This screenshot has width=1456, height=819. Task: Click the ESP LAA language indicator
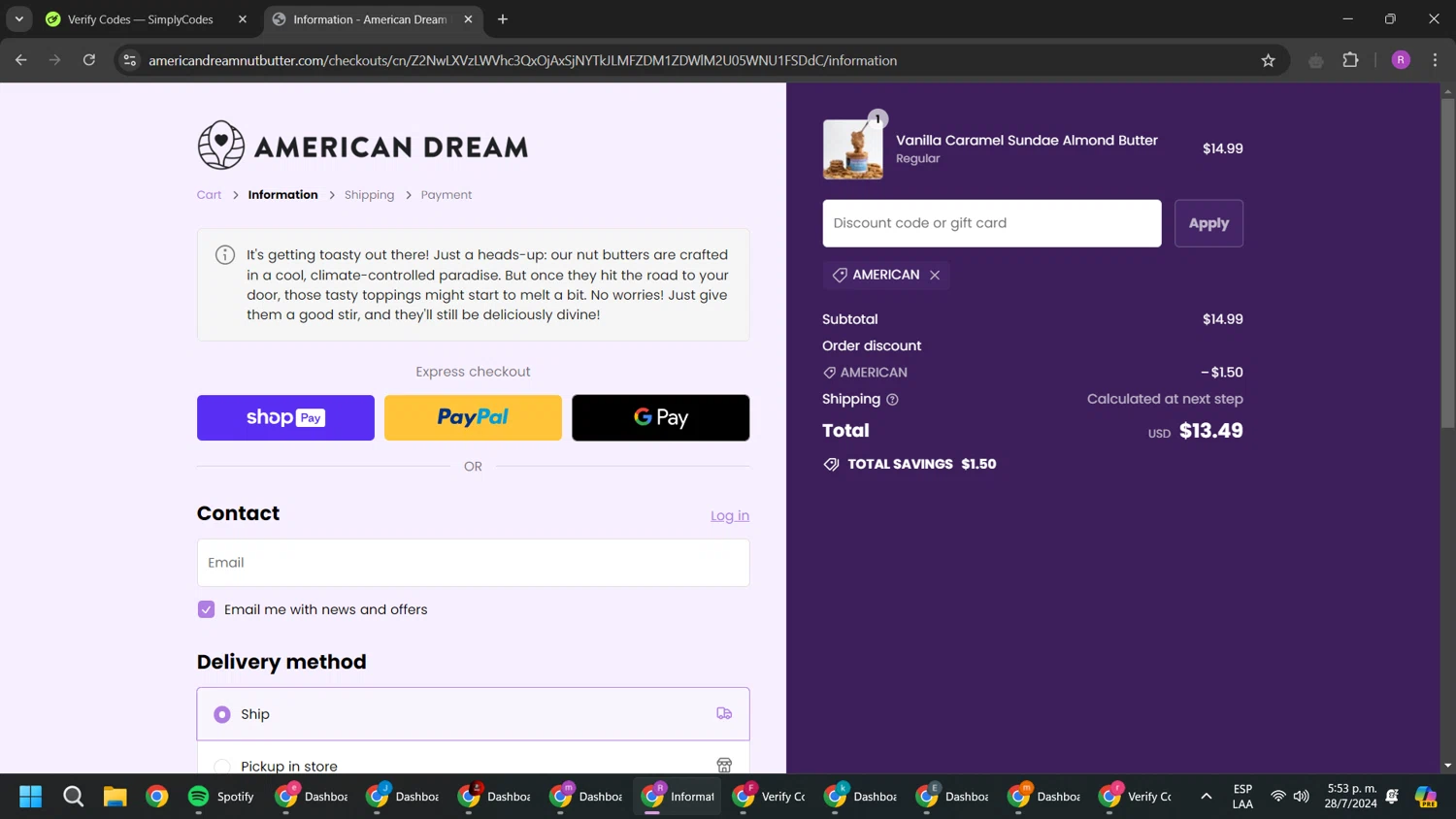1242,797
